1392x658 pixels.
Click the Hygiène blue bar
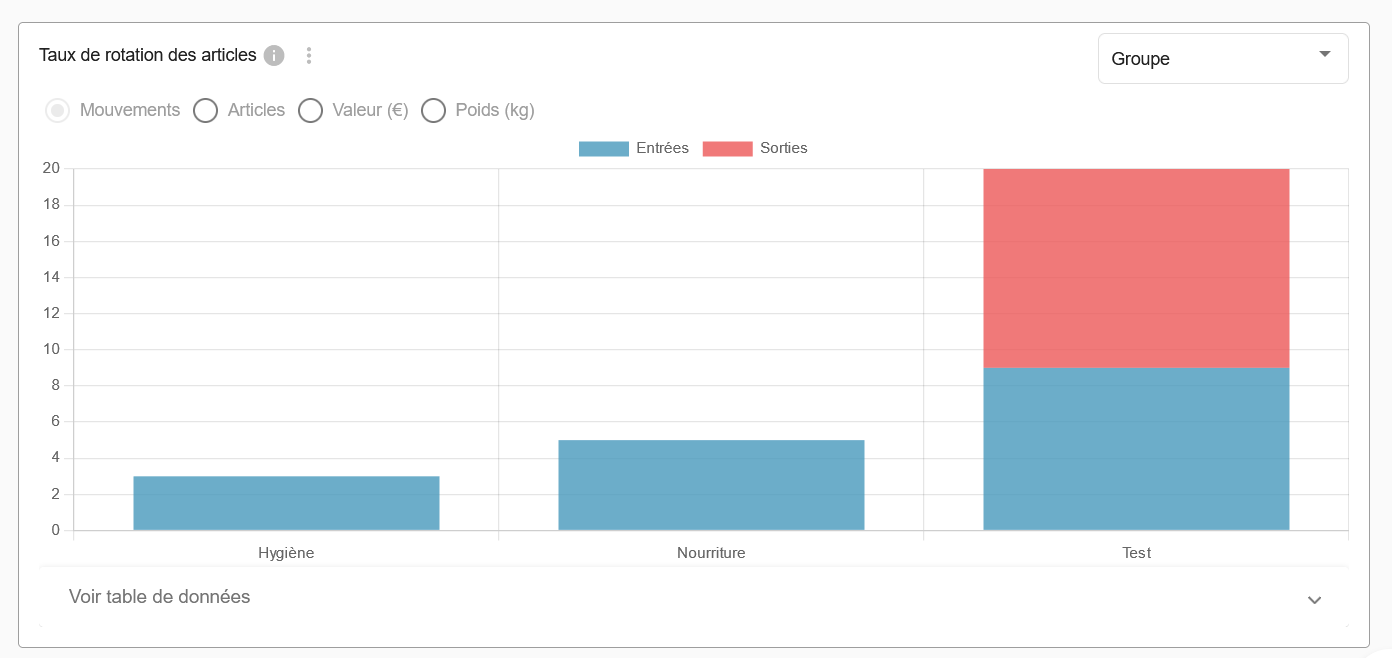click(286, 503)
